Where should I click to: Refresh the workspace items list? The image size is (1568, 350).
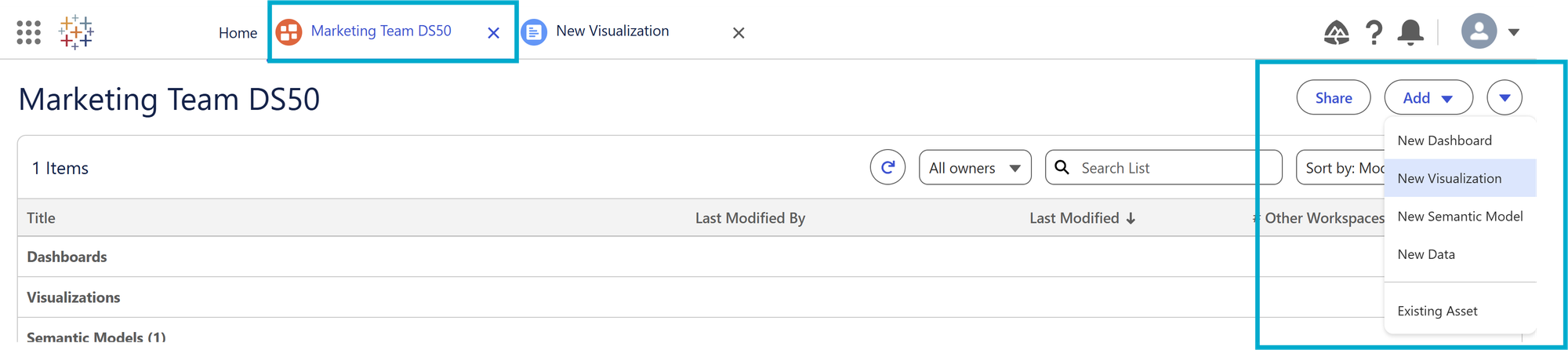pyautogui.click(x=887, y=167)
